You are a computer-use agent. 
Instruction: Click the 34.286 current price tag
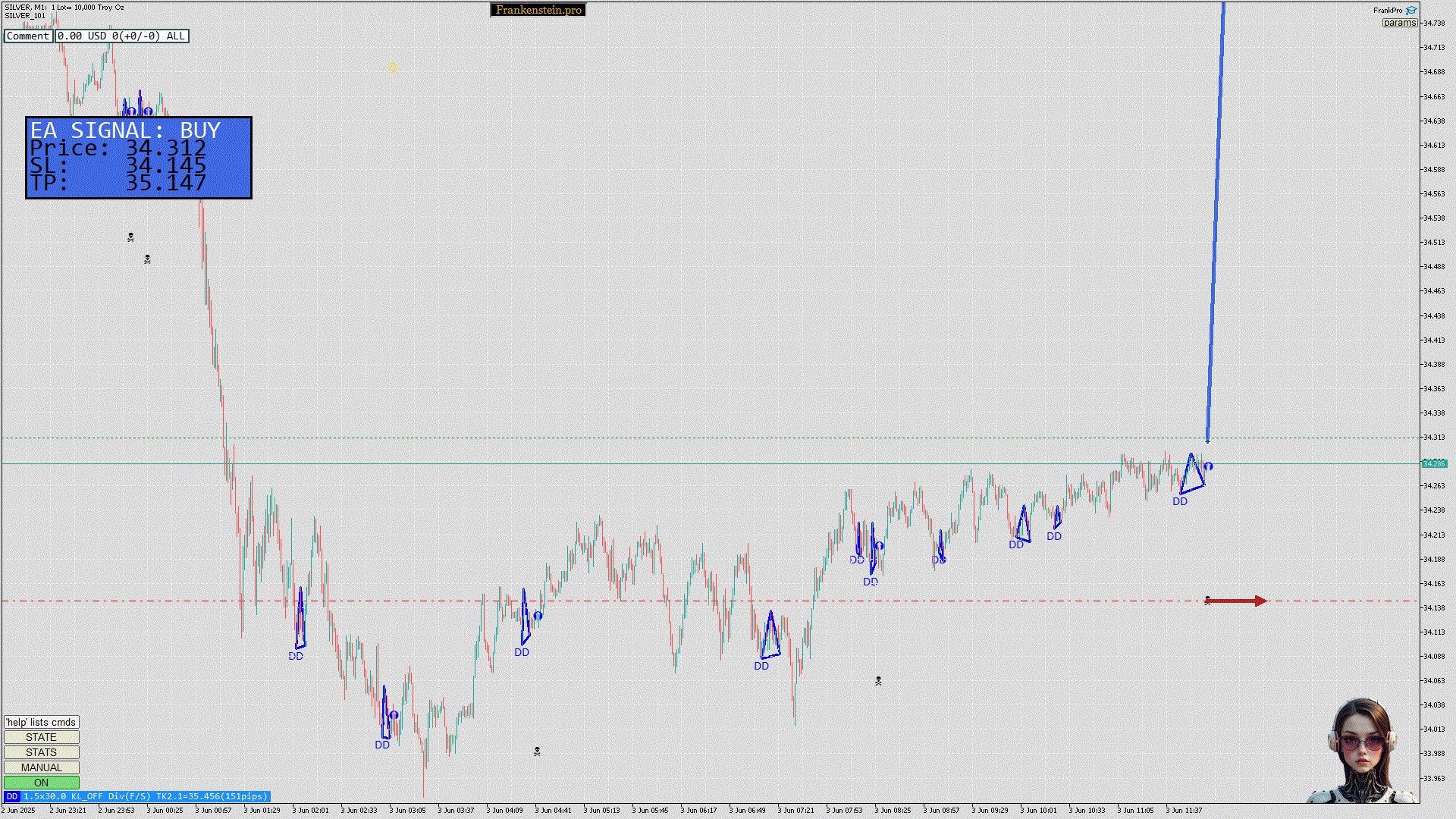[x=1433, y=463]
